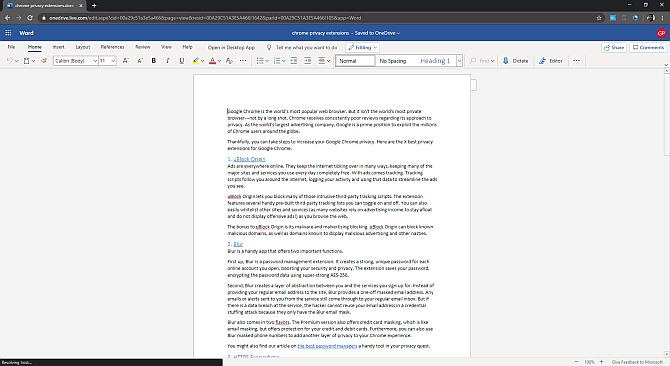Expand the font size dropdown
The image size is (670, 366).
113,61
